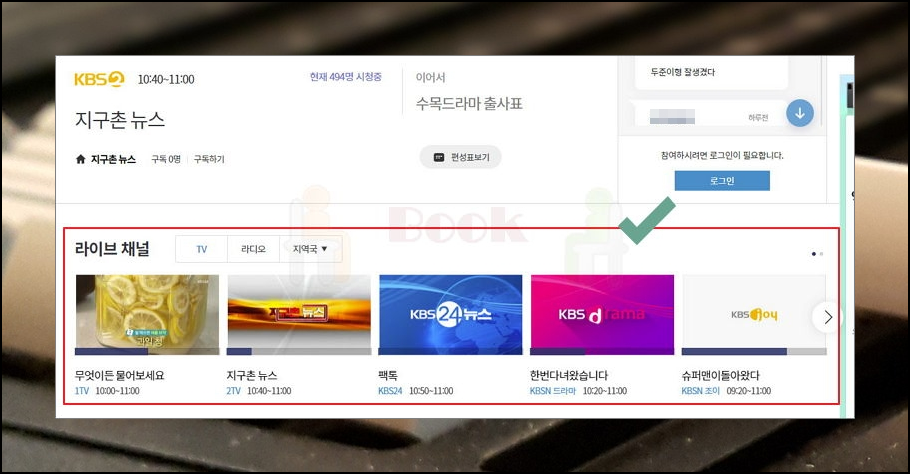The width and height of the screenshot is (910, 474).
Task: Select the TV tab in 라이브 채널
Action: tap(201, 249)
